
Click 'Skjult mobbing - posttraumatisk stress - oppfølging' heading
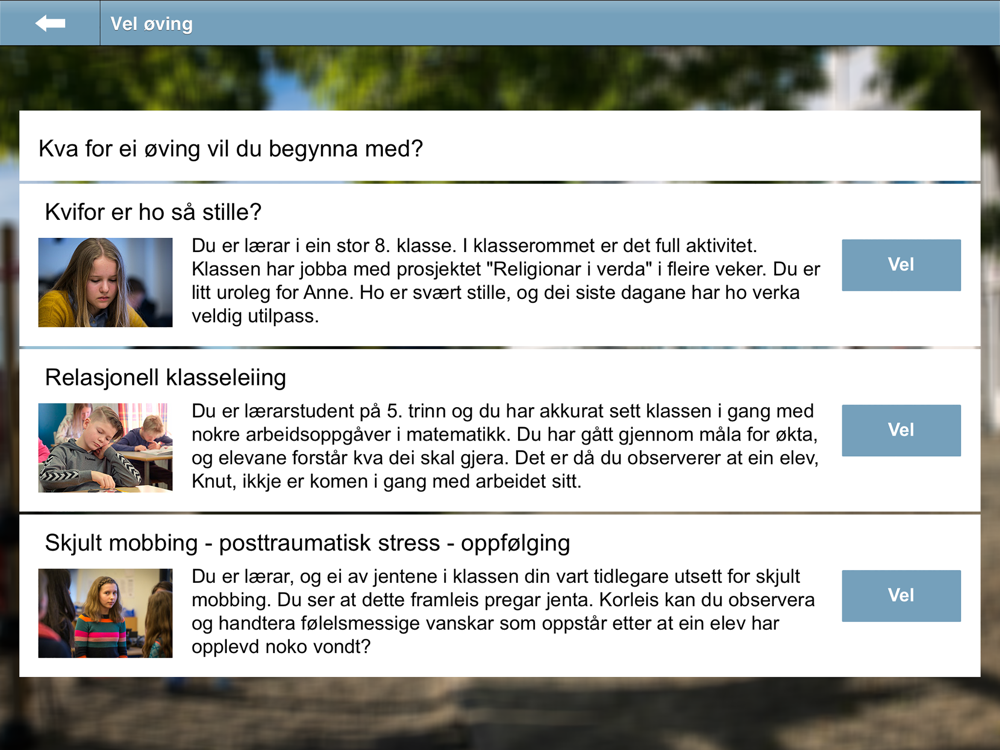(x=307, y=543)
